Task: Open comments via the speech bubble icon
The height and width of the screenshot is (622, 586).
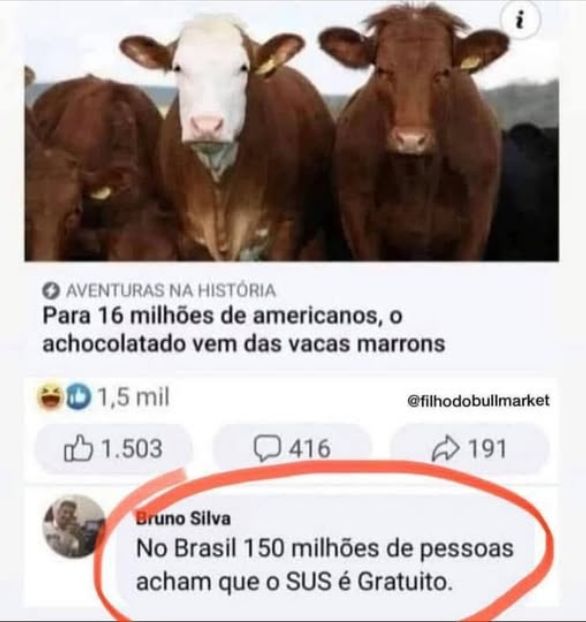Action: click(x=268, y=449)
